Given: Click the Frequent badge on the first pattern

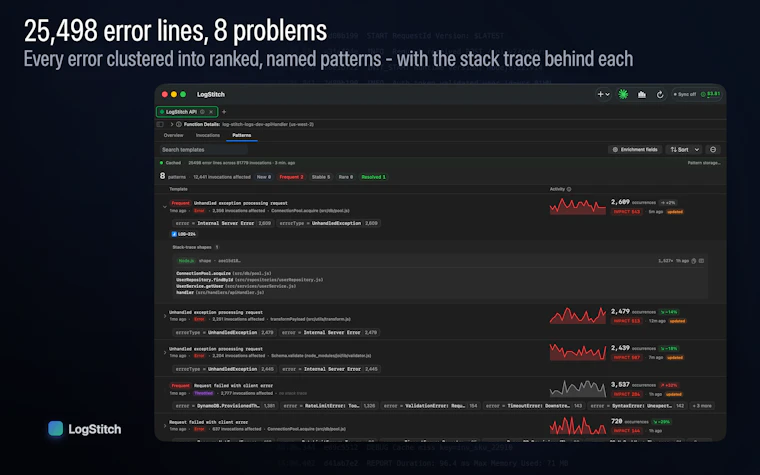Looking at the screenshot, I should pos(180,203).
